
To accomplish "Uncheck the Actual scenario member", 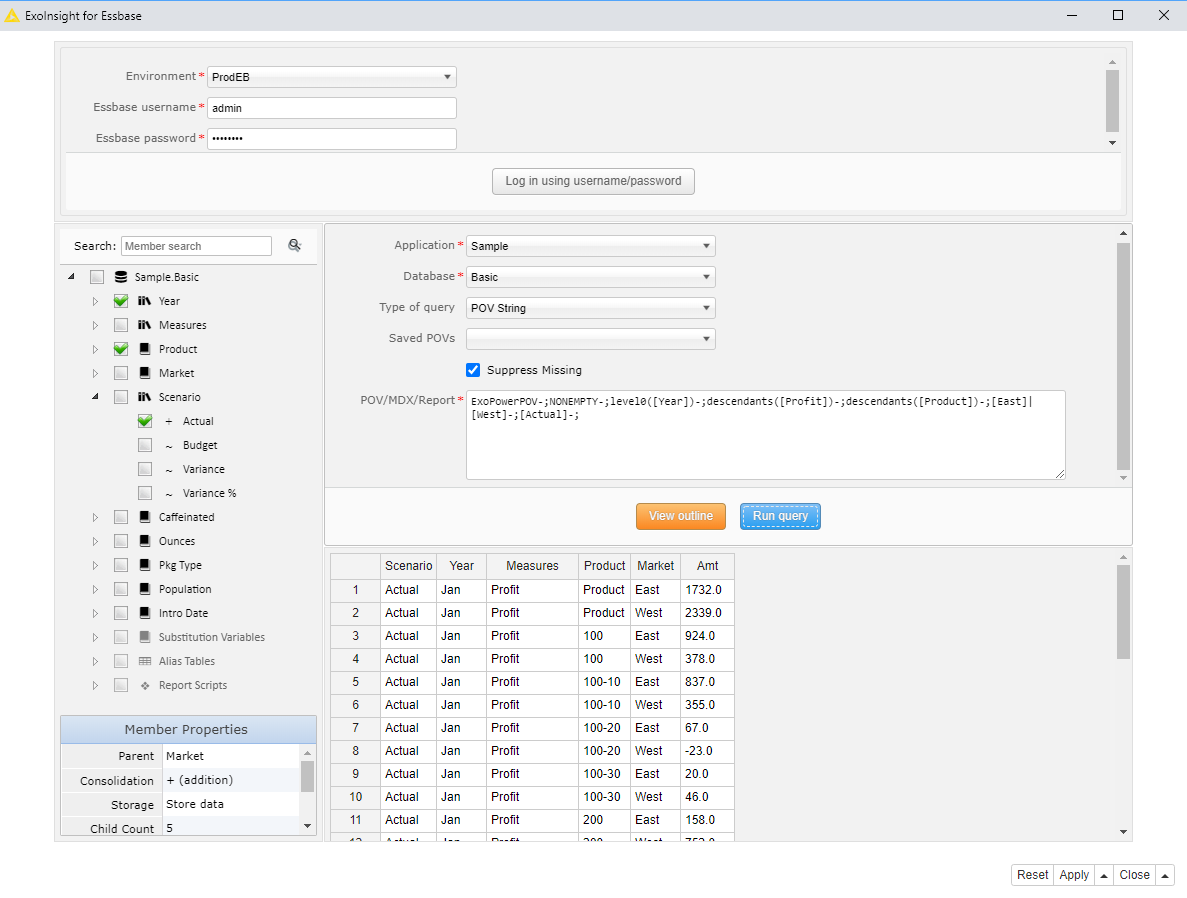I will tap(144, 421).
